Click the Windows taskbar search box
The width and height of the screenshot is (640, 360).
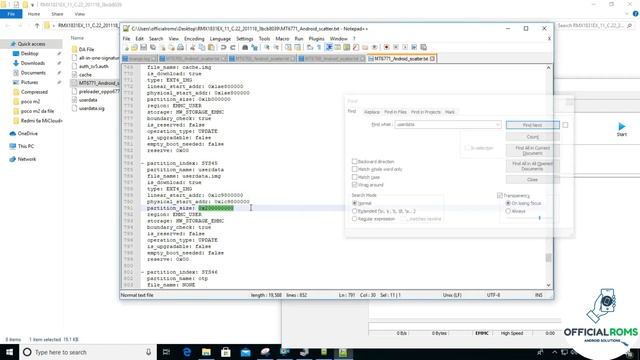point(88,352)
